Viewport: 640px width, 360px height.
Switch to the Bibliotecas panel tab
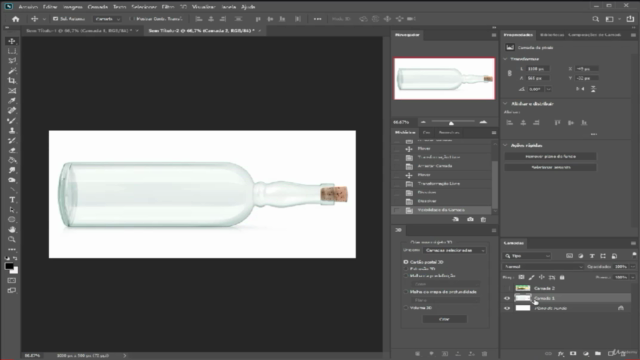tap(551, 35)
